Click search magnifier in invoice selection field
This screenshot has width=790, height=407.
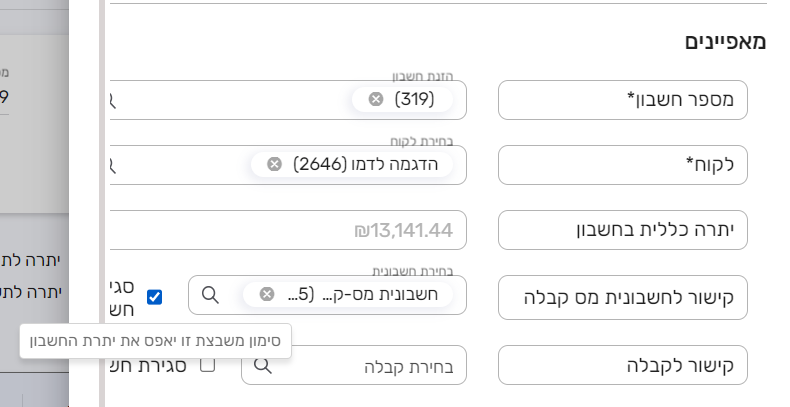[210, 294]
